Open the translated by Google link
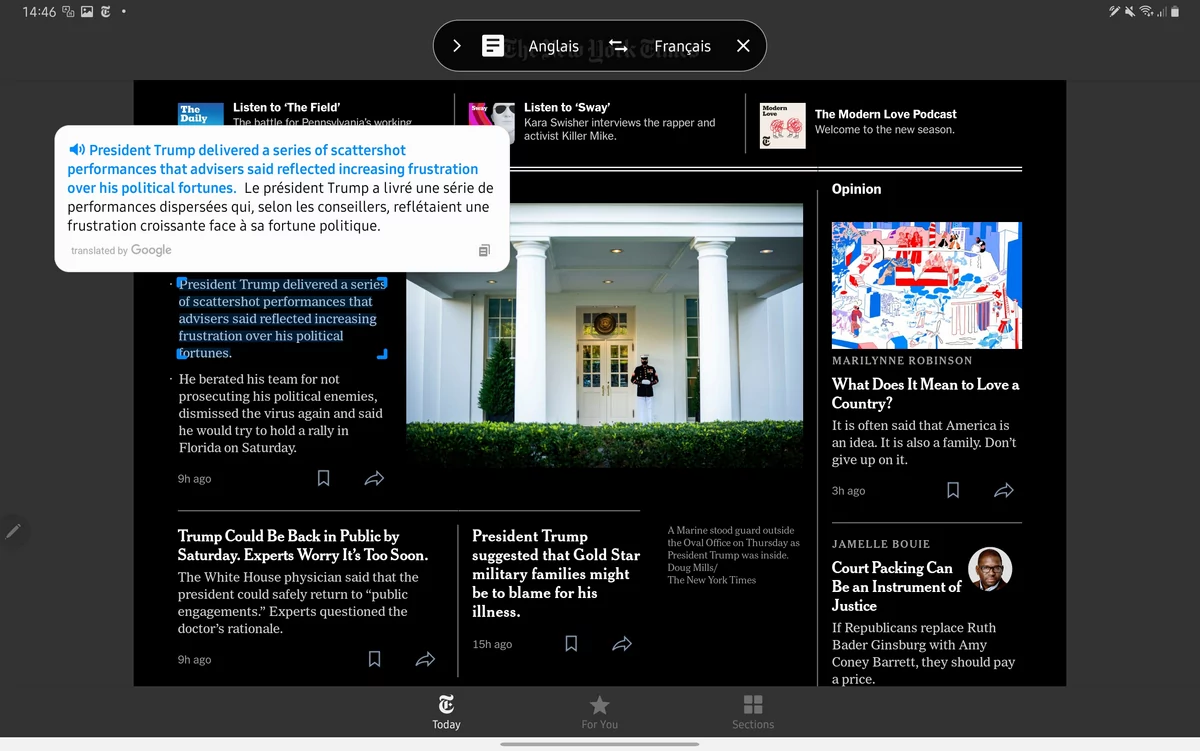This screenshot has width=1200, height=751. 121,250
